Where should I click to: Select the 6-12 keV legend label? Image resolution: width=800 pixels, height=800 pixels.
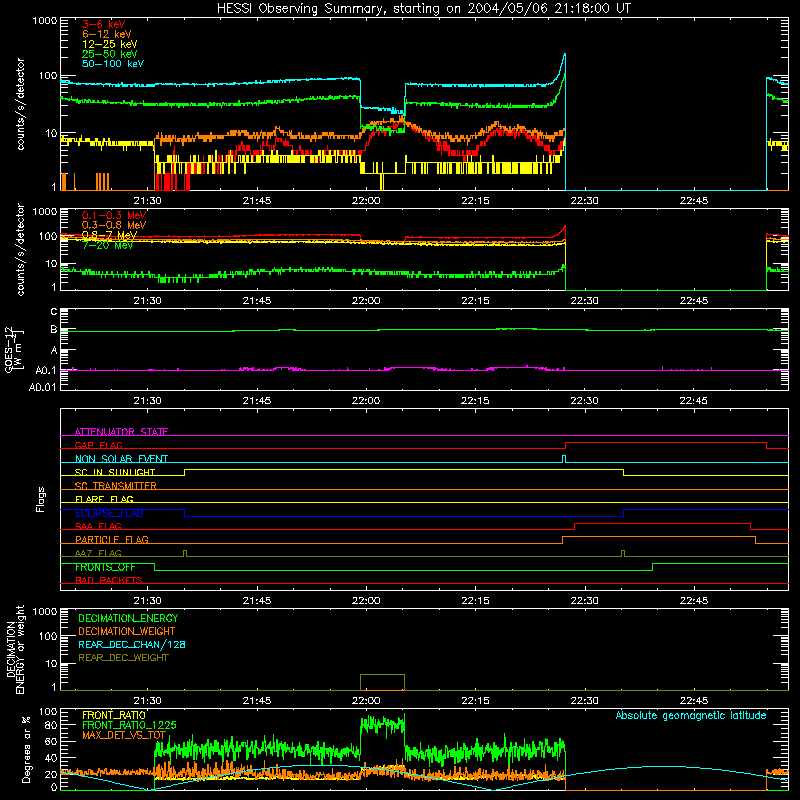(x=107, y=34)
